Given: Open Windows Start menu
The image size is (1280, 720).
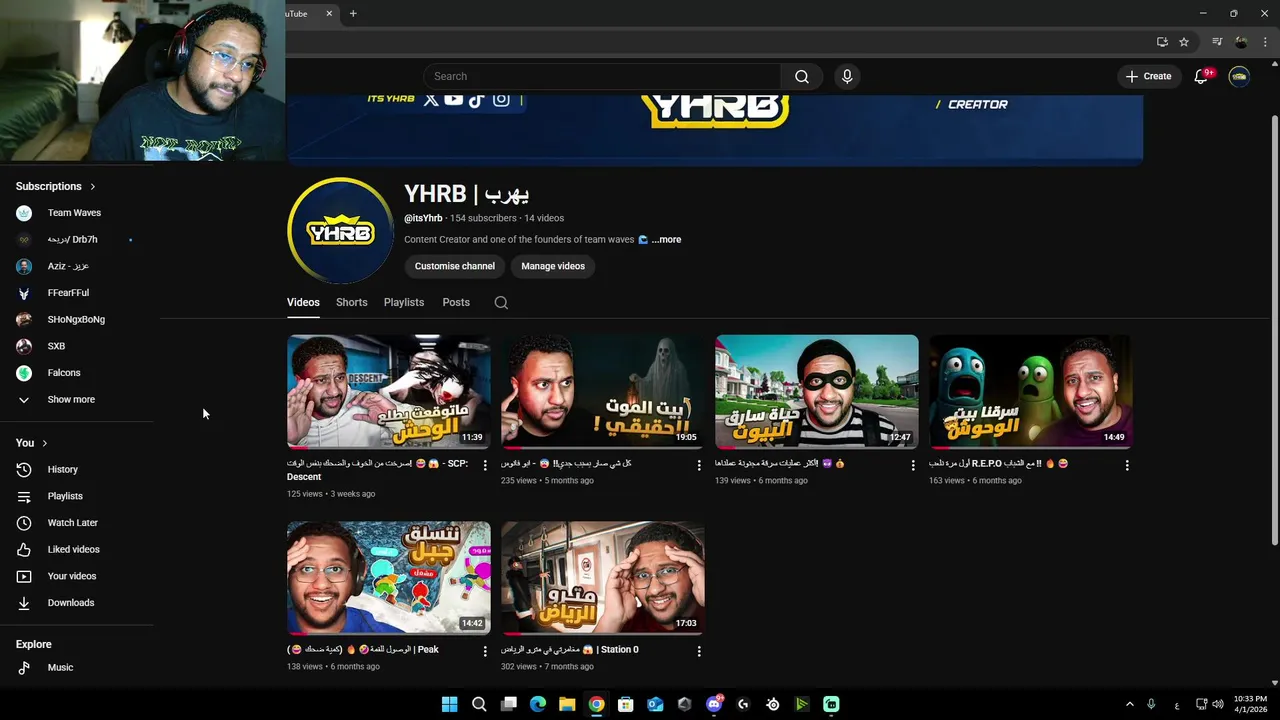Looking at the screenshot, I should pos(450,704).
